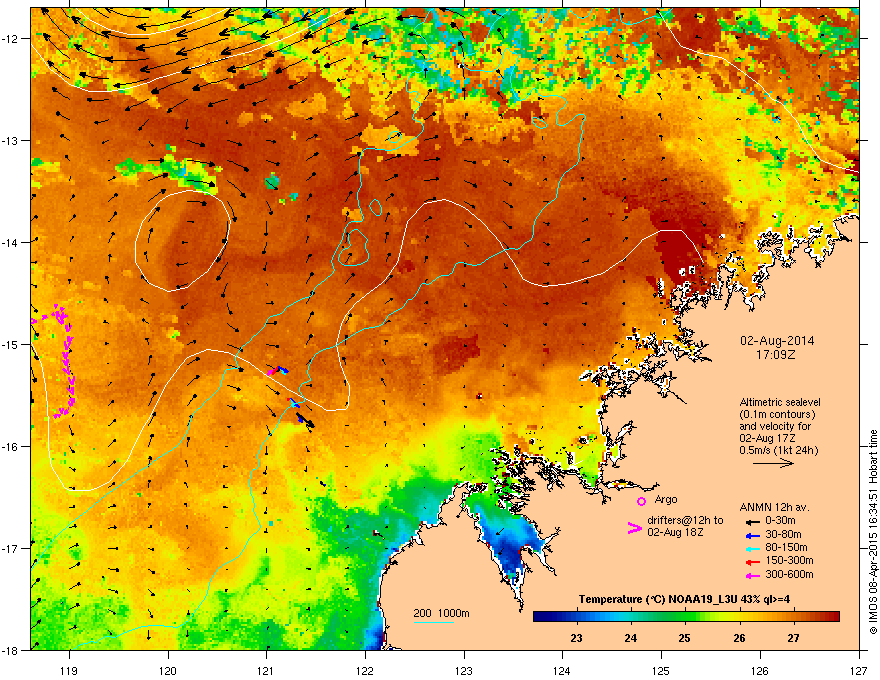Click the longitude axis label 122
The image size is (880, 680).
point(365,670)
